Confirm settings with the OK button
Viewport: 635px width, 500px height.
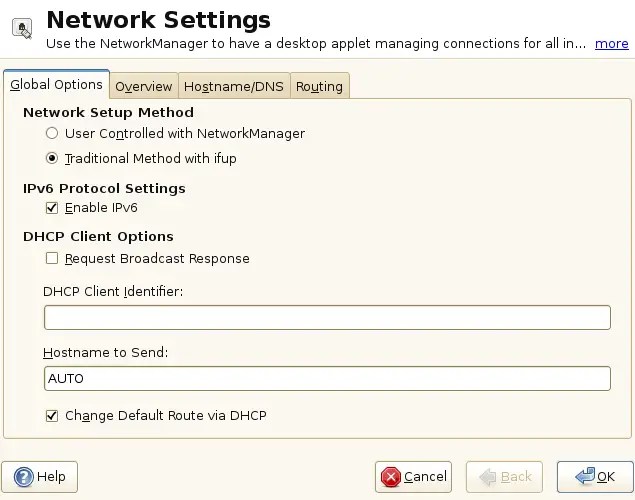(x=595, y=477)
